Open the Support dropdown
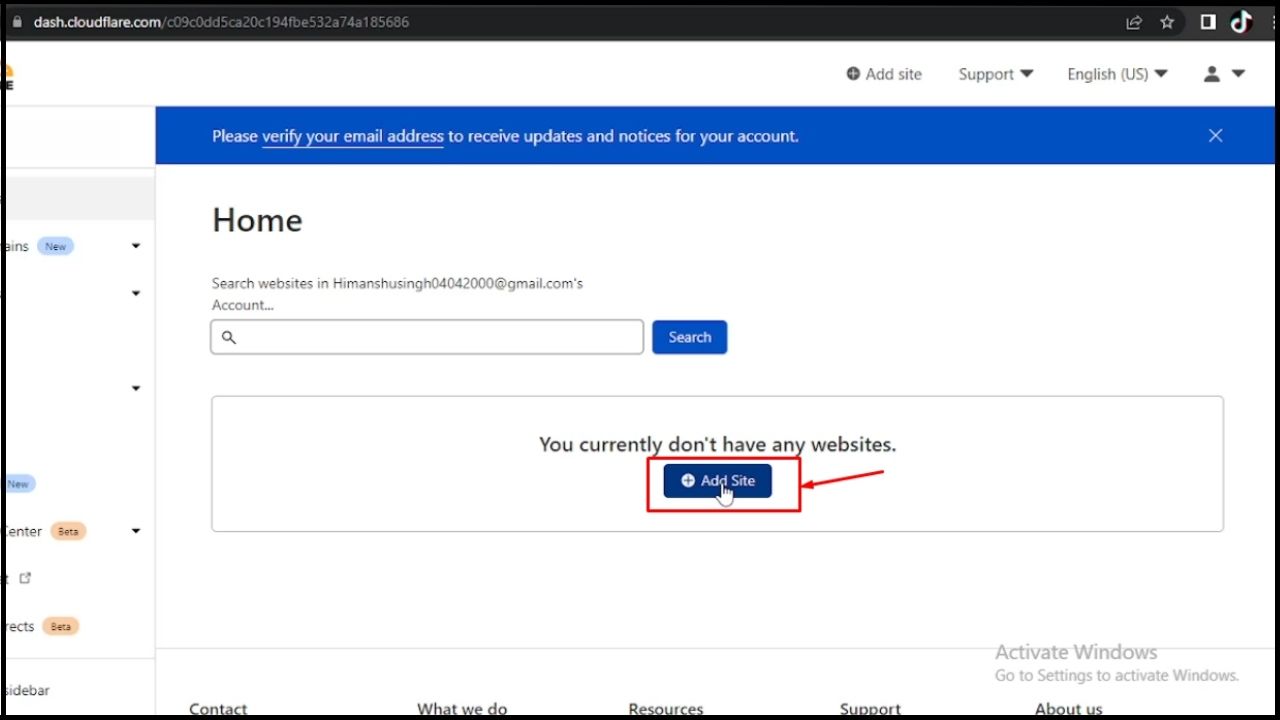Viewport: 1280px width, 720px height. (994, 74)
